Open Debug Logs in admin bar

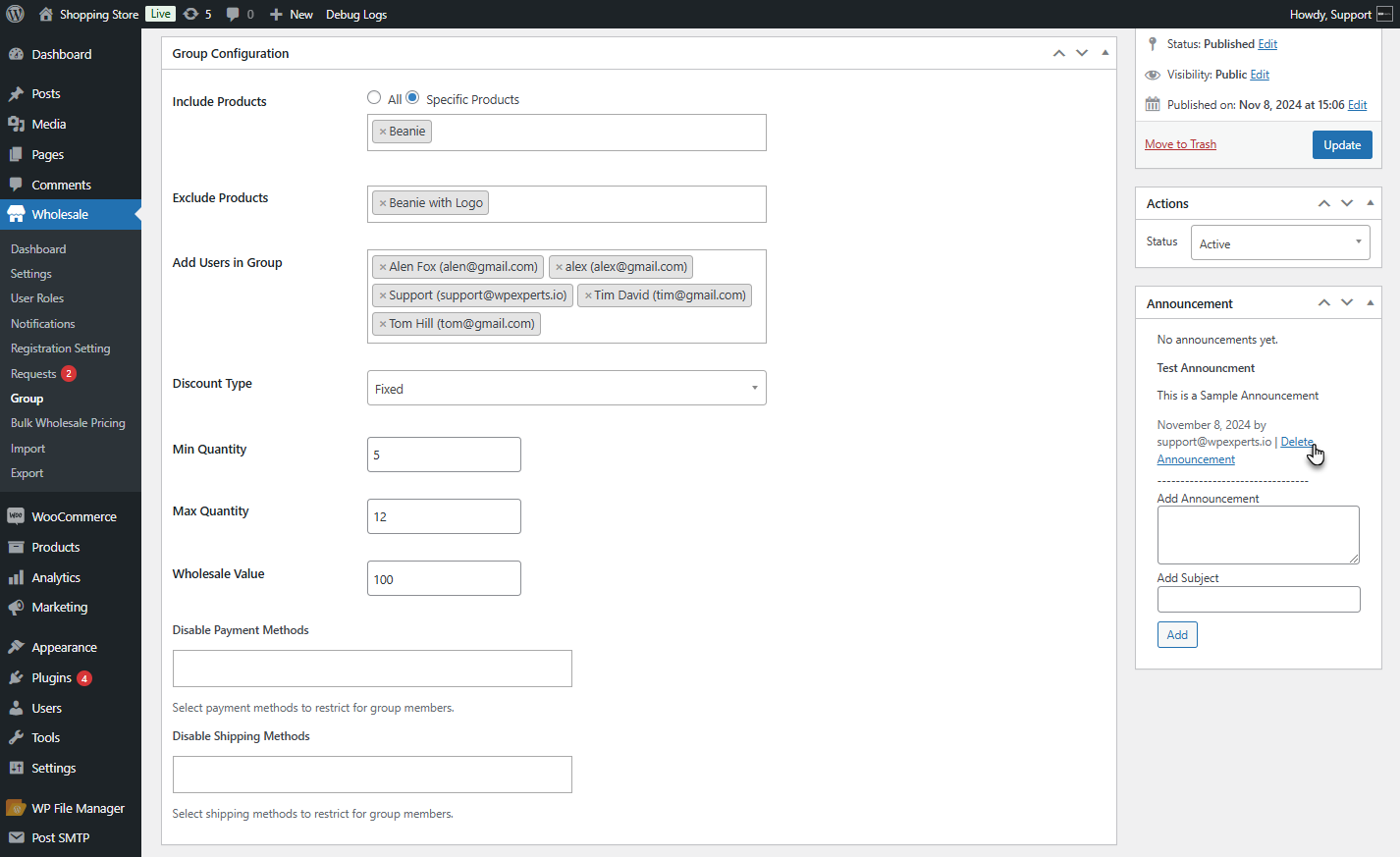click(x=356, y=14)
